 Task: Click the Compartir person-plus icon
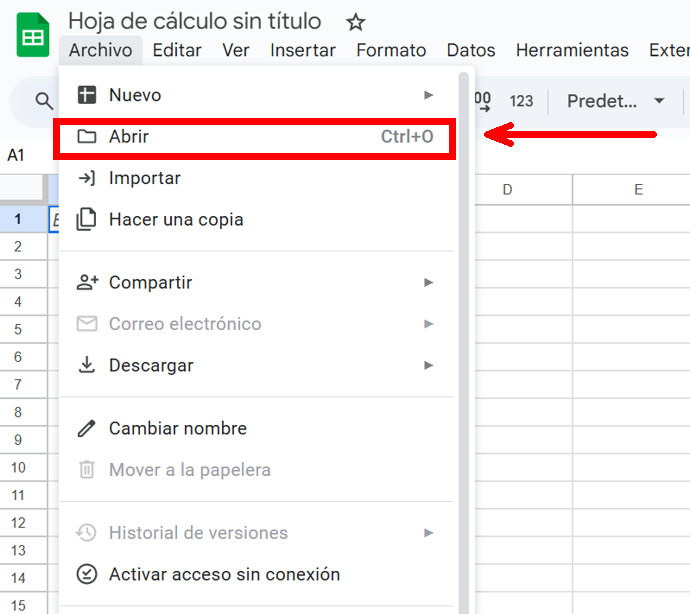click(87, 283)
